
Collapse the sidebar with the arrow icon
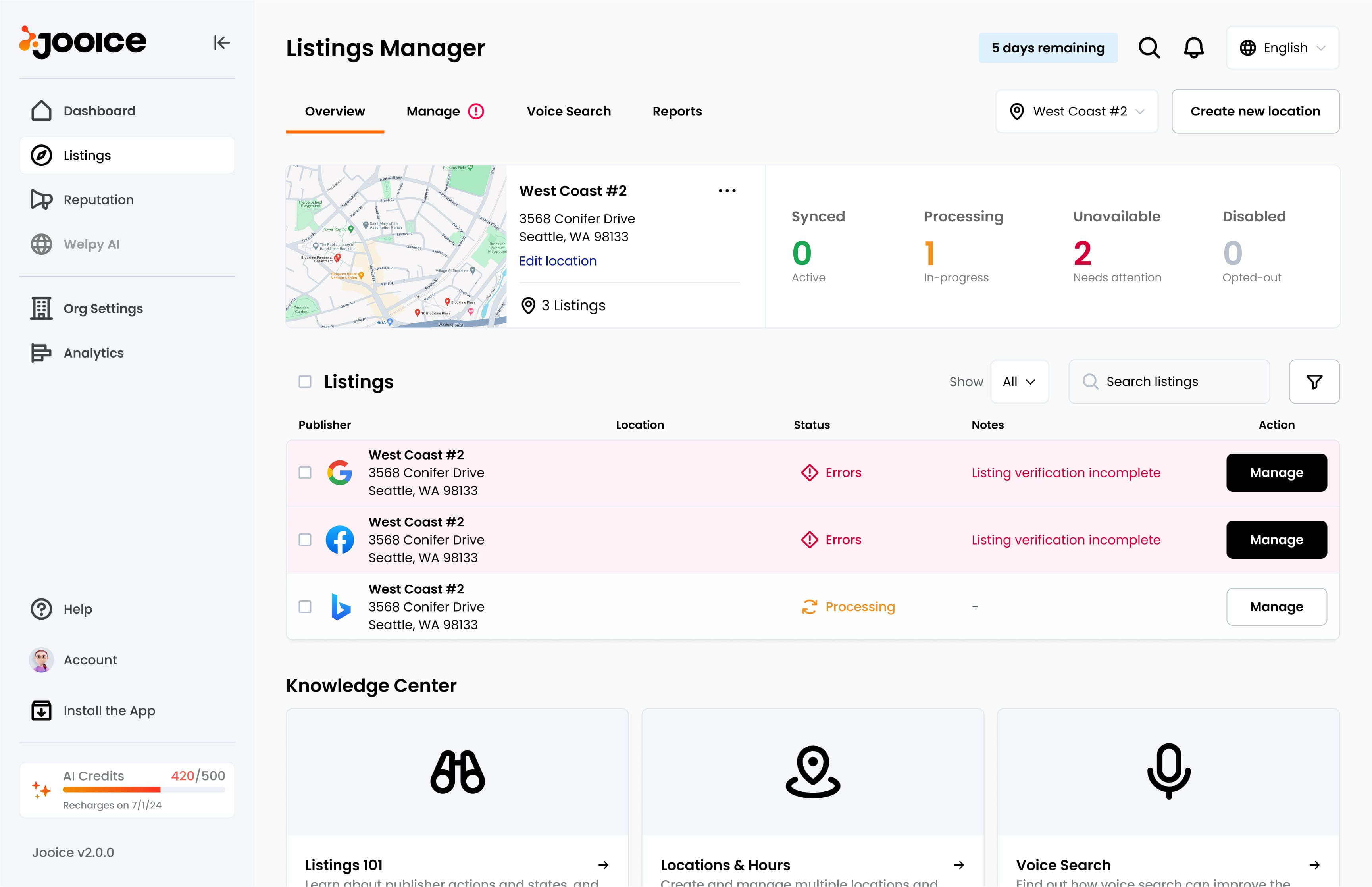(221, 42)
